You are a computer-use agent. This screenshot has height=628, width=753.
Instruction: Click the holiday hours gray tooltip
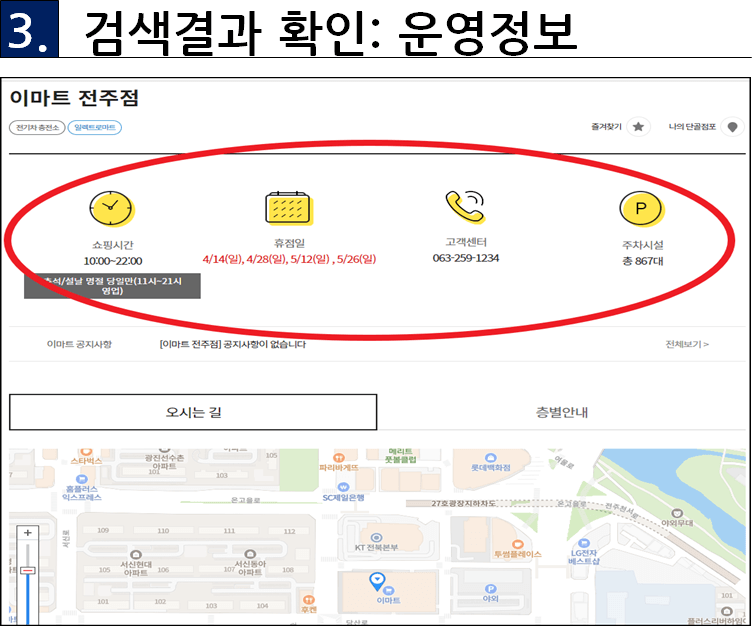(x=112, y=286)
